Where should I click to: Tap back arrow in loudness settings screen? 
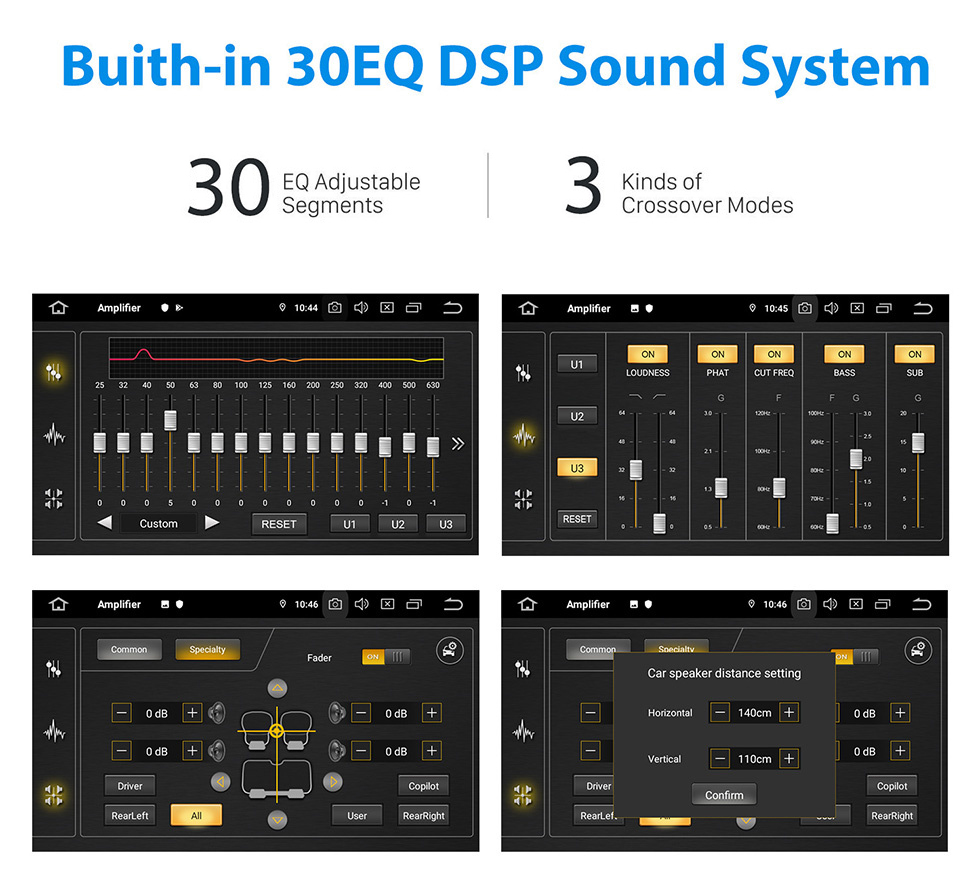point(922,308)
